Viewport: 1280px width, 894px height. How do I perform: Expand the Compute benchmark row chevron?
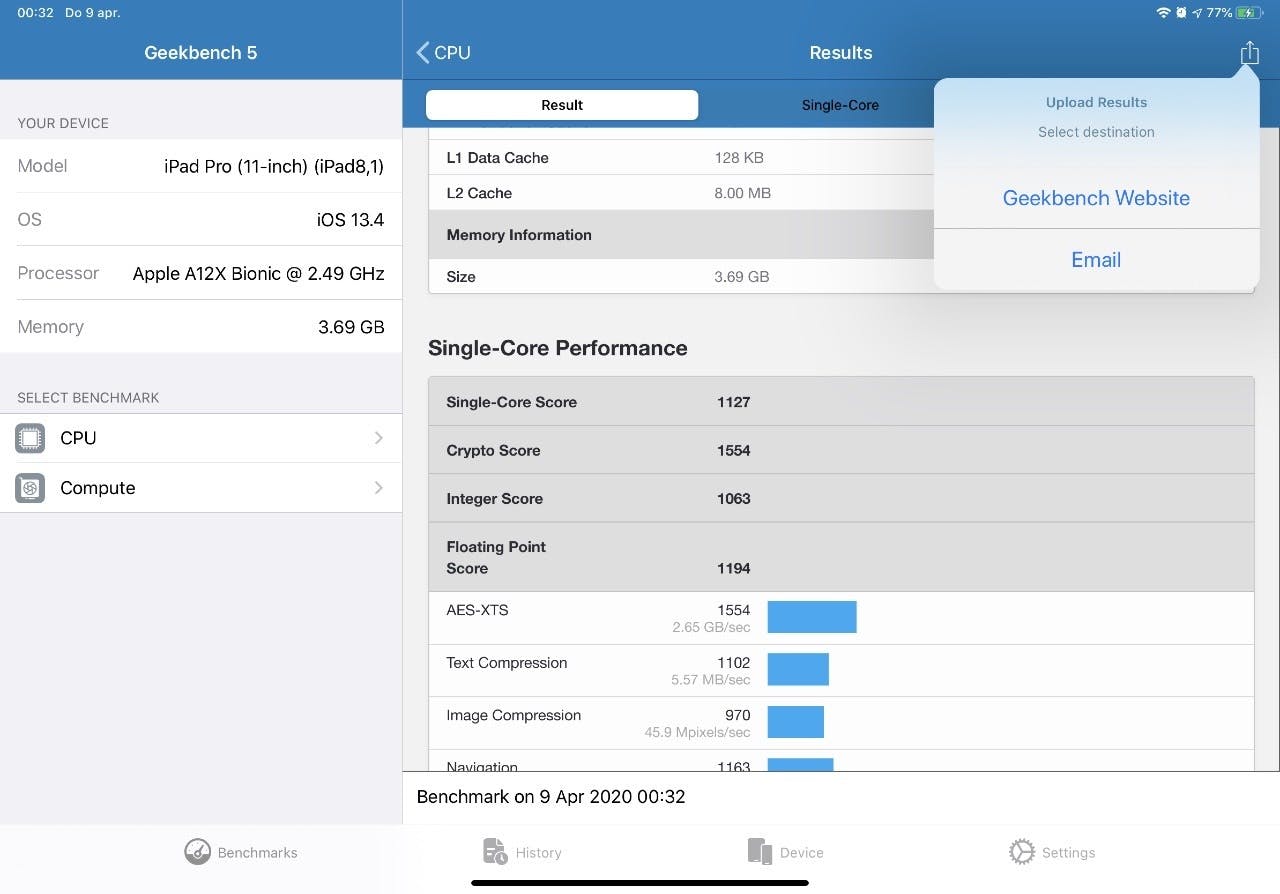click(x=379, y=488)
